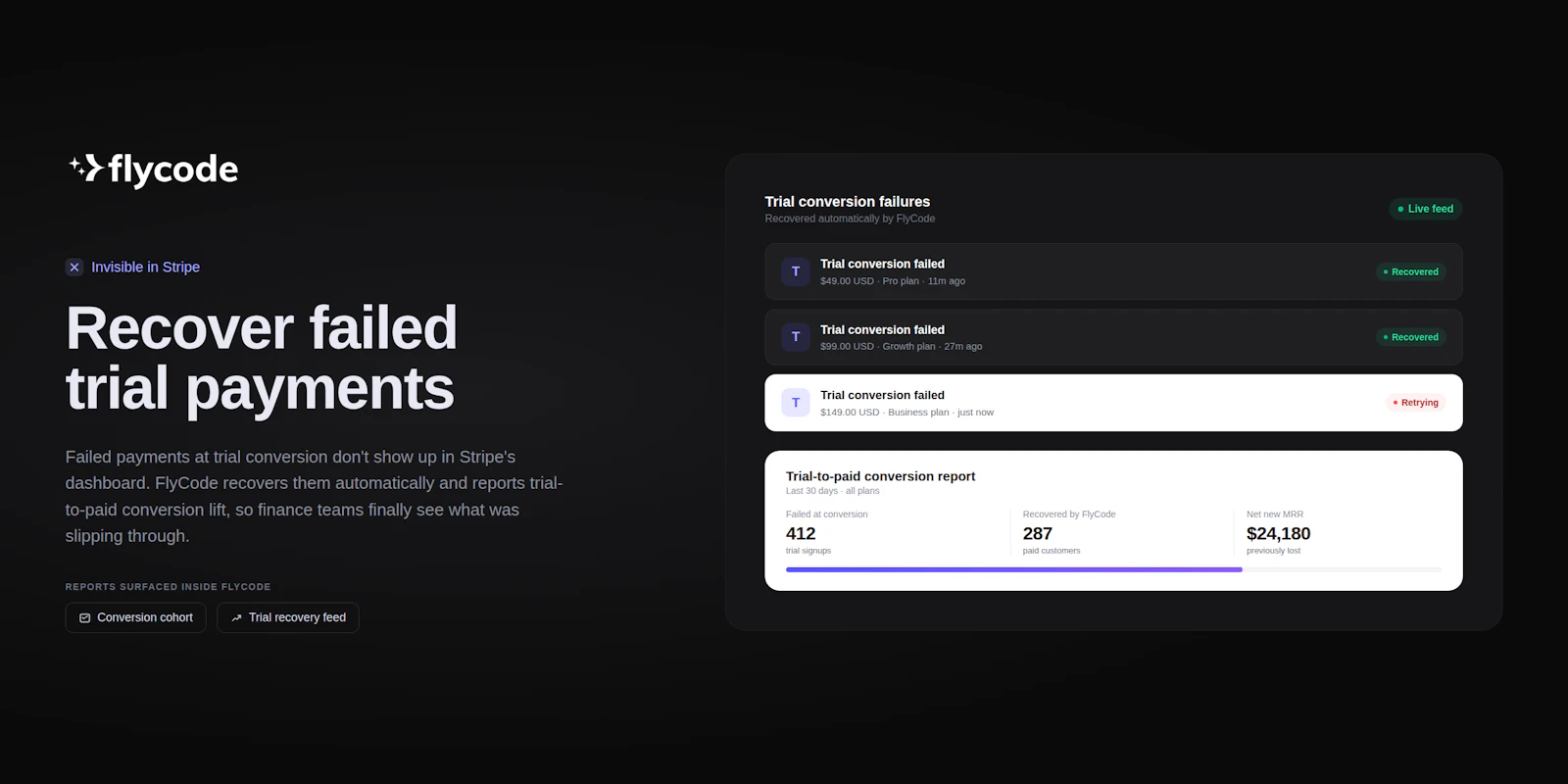Click the Last 30 days · all plans text

point(832,491)
